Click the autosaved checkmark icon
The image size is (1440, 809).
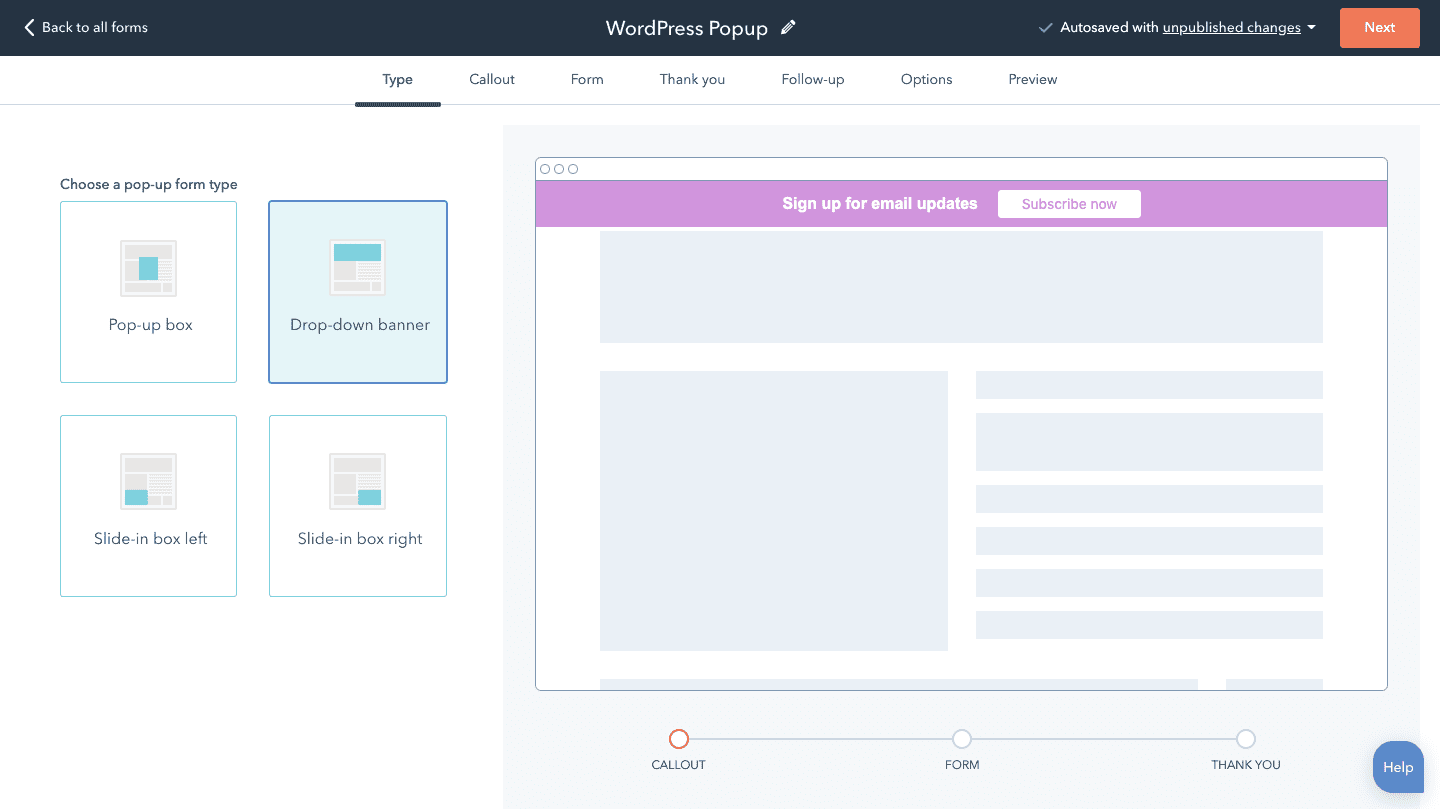(x=1045, y=28)
